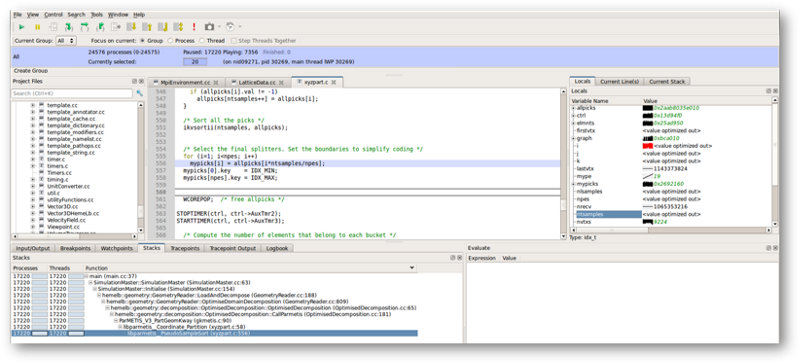Open the dropdown arrow beside the camera
800x364 pixels.
[219, 27]
